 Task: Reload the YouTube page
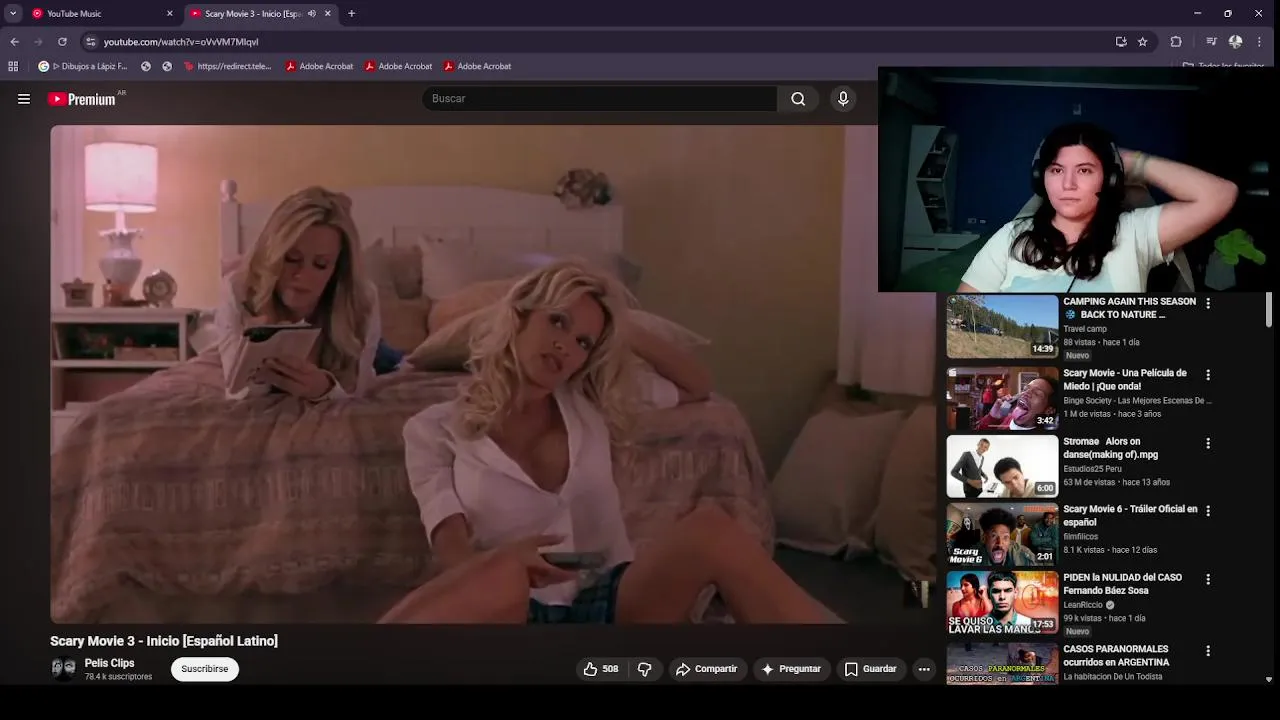(62, 42)
